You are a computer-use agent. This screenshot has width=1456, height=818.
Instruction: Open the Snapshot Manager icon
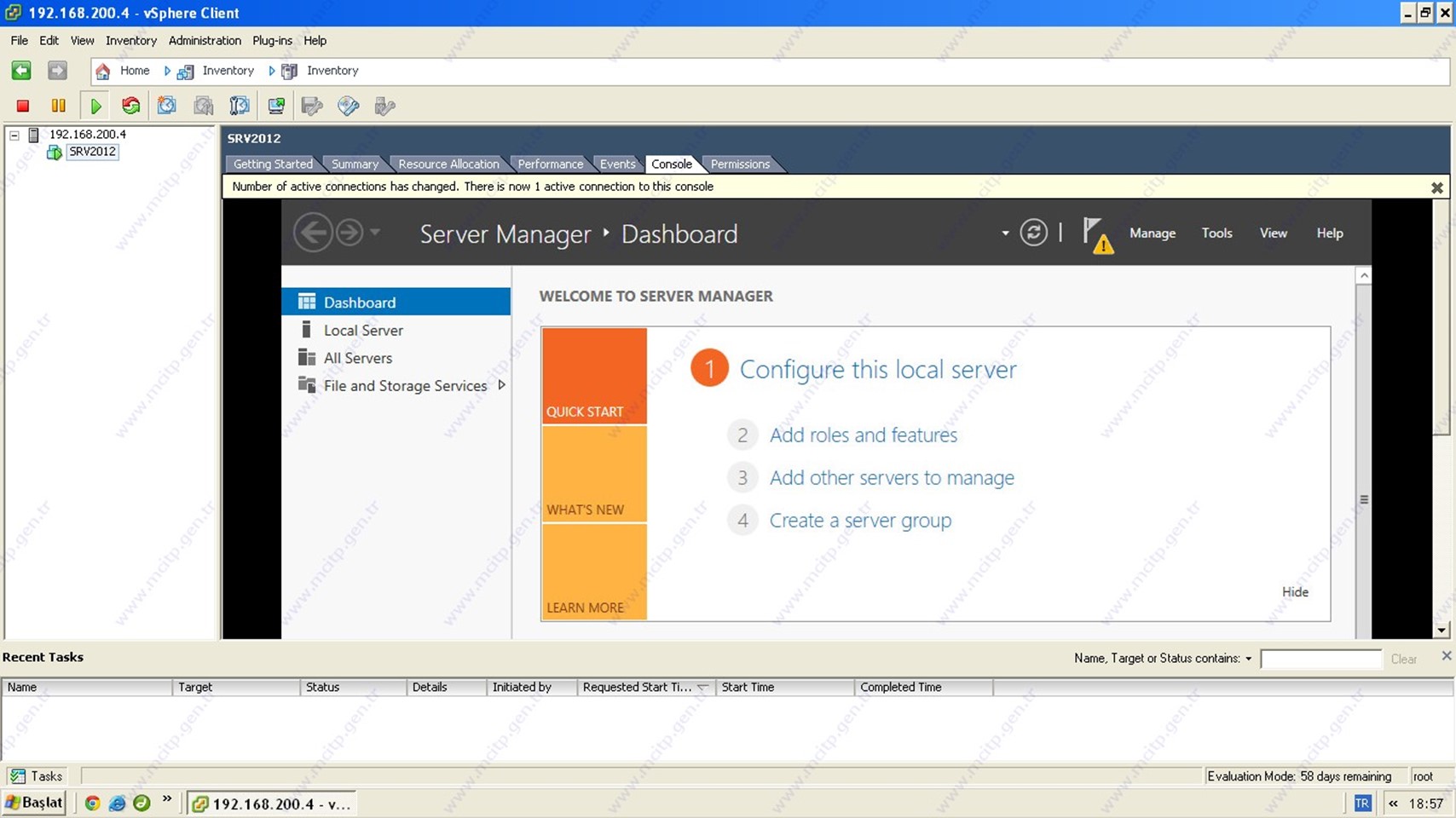coord(240,106)
